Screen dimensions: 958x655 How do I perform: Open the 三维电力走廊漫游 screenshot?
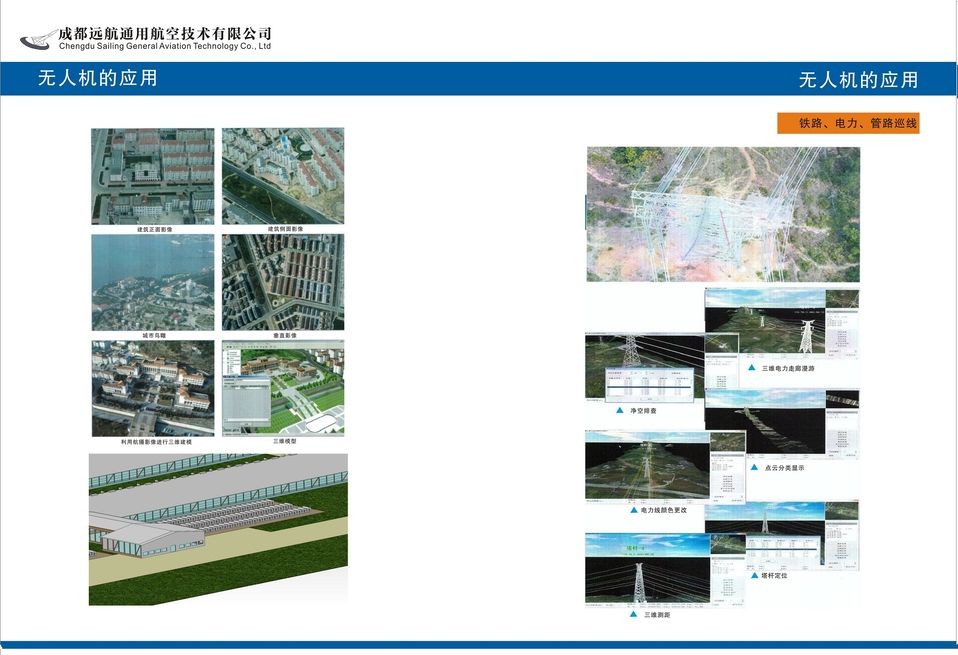tap(782, 324)
